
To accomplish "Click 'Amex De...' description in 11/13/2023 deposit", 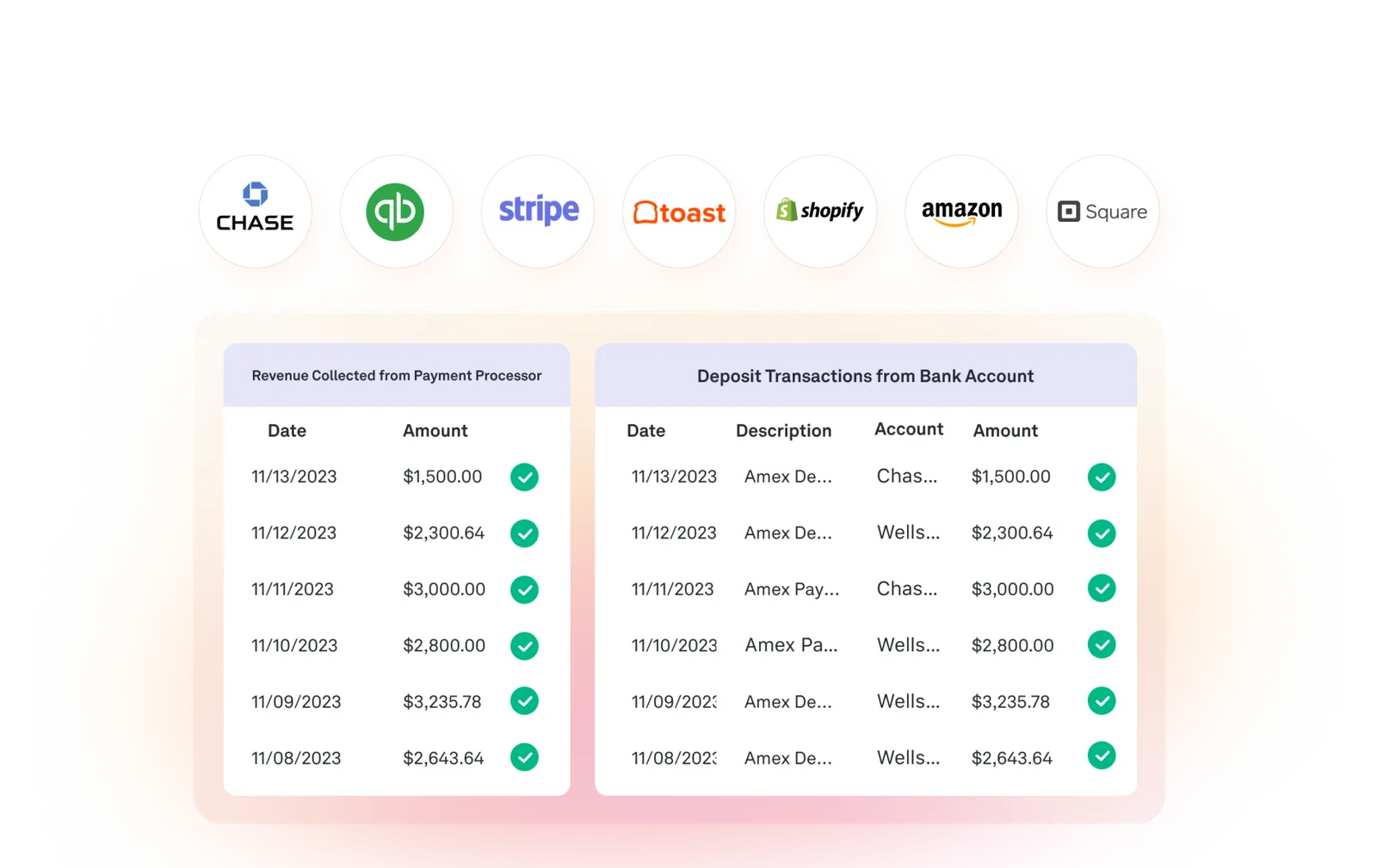I will click(787, 477).
